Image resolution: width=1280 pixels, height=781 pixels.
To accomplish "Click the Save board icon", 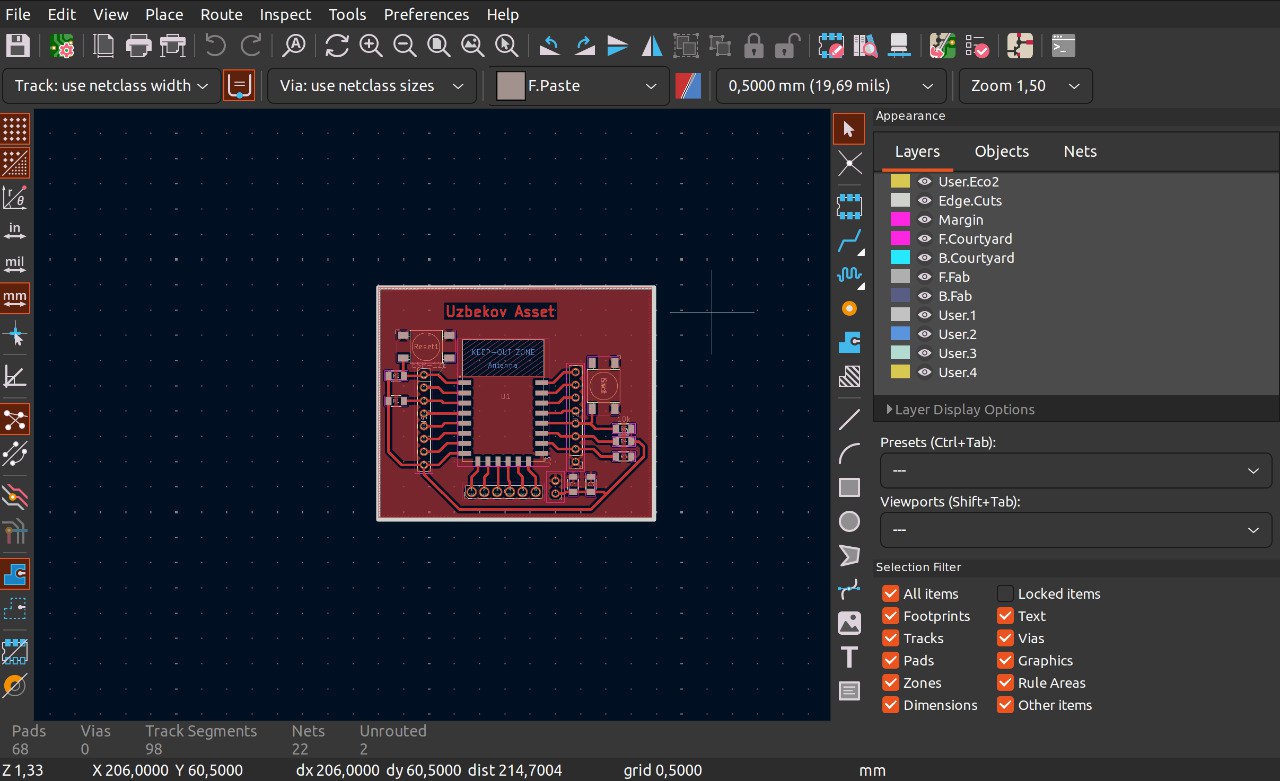I will click(x=18, y=45).
